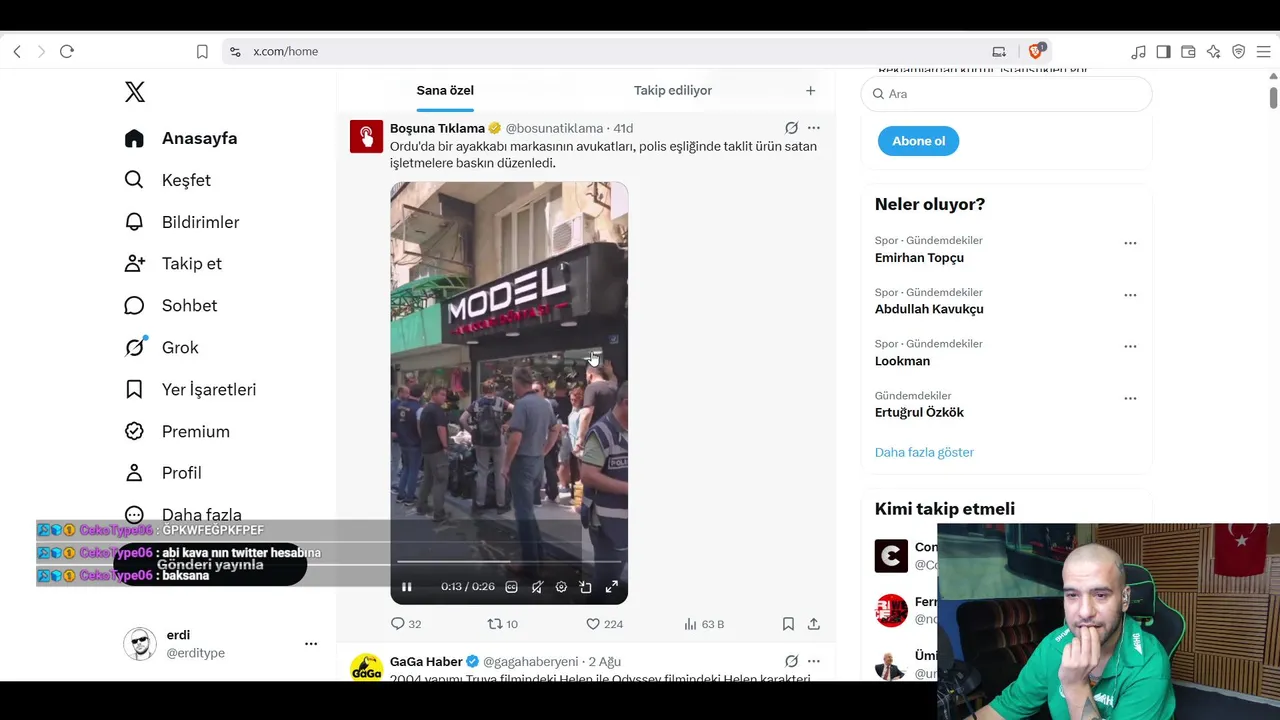1280x720 pixels.
Task: Open the media playlist music icon
Action: click(1139, 52)
